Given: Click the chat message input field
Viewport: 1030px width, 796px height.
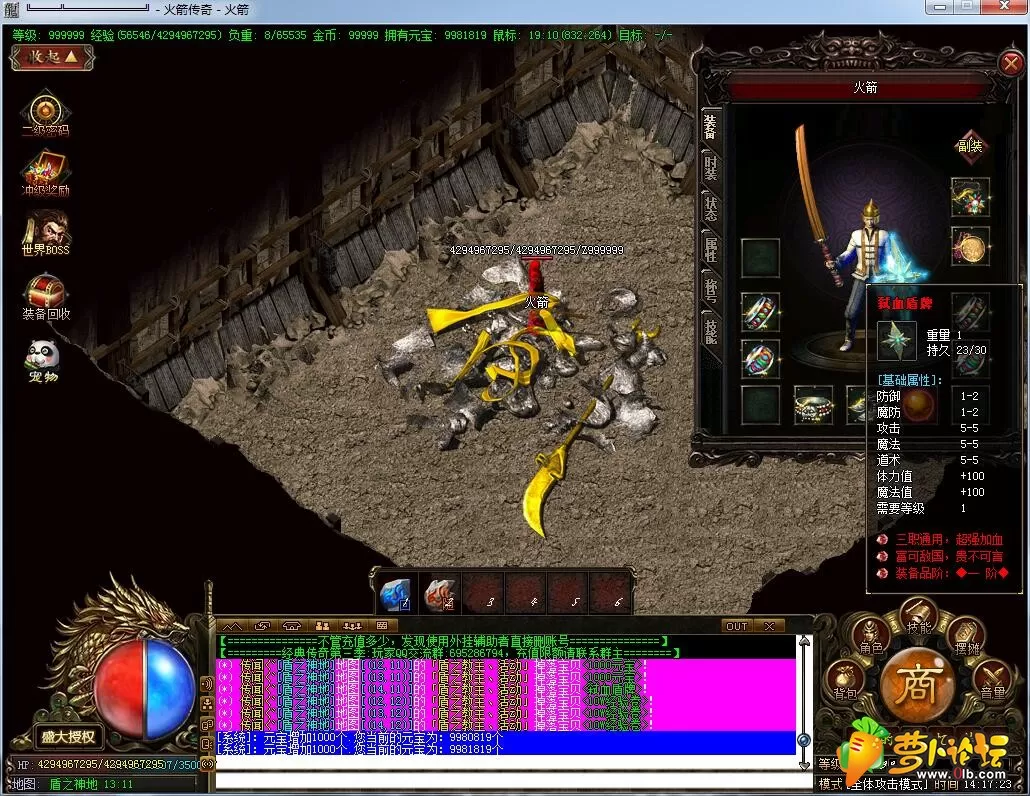Looking at the screenshot, I should (514, 781).
